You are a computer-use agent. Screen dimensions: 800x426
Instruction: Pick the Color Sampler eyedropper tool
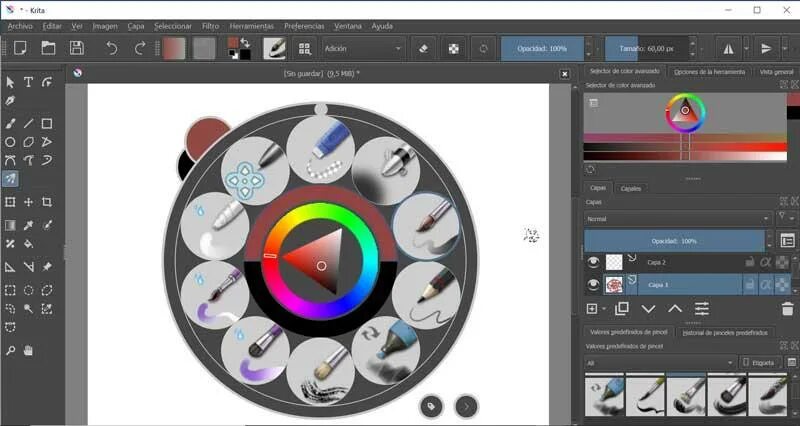[x=29, y=225]
